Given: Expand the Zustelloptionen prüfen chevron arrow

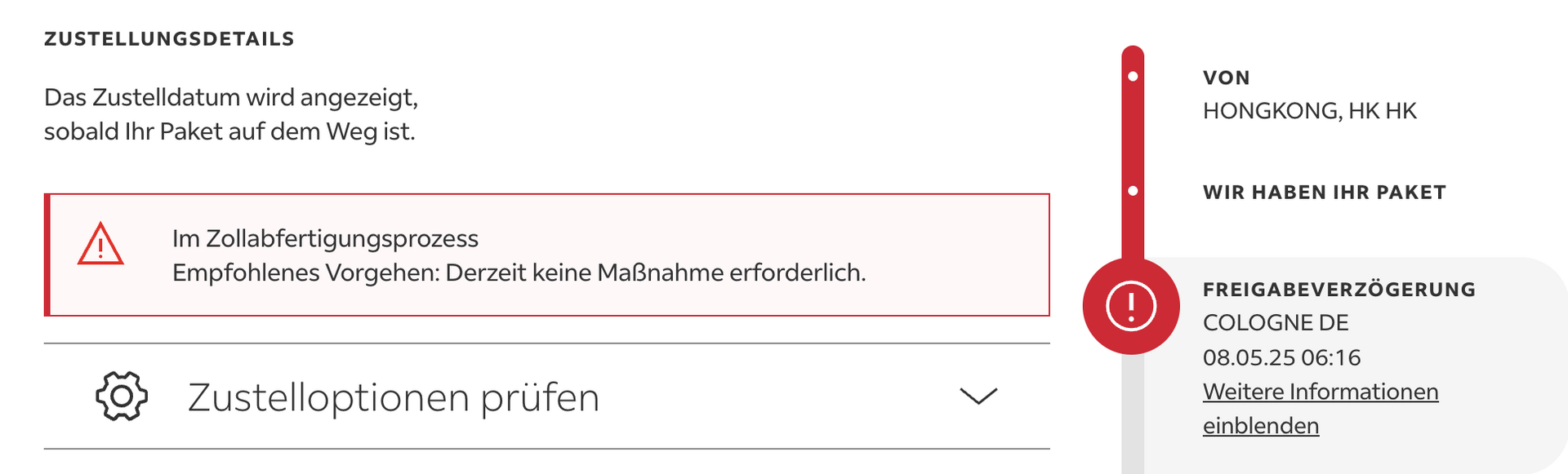Looking at the screenshot, I should pyautogui.click(x=978, y=396).
